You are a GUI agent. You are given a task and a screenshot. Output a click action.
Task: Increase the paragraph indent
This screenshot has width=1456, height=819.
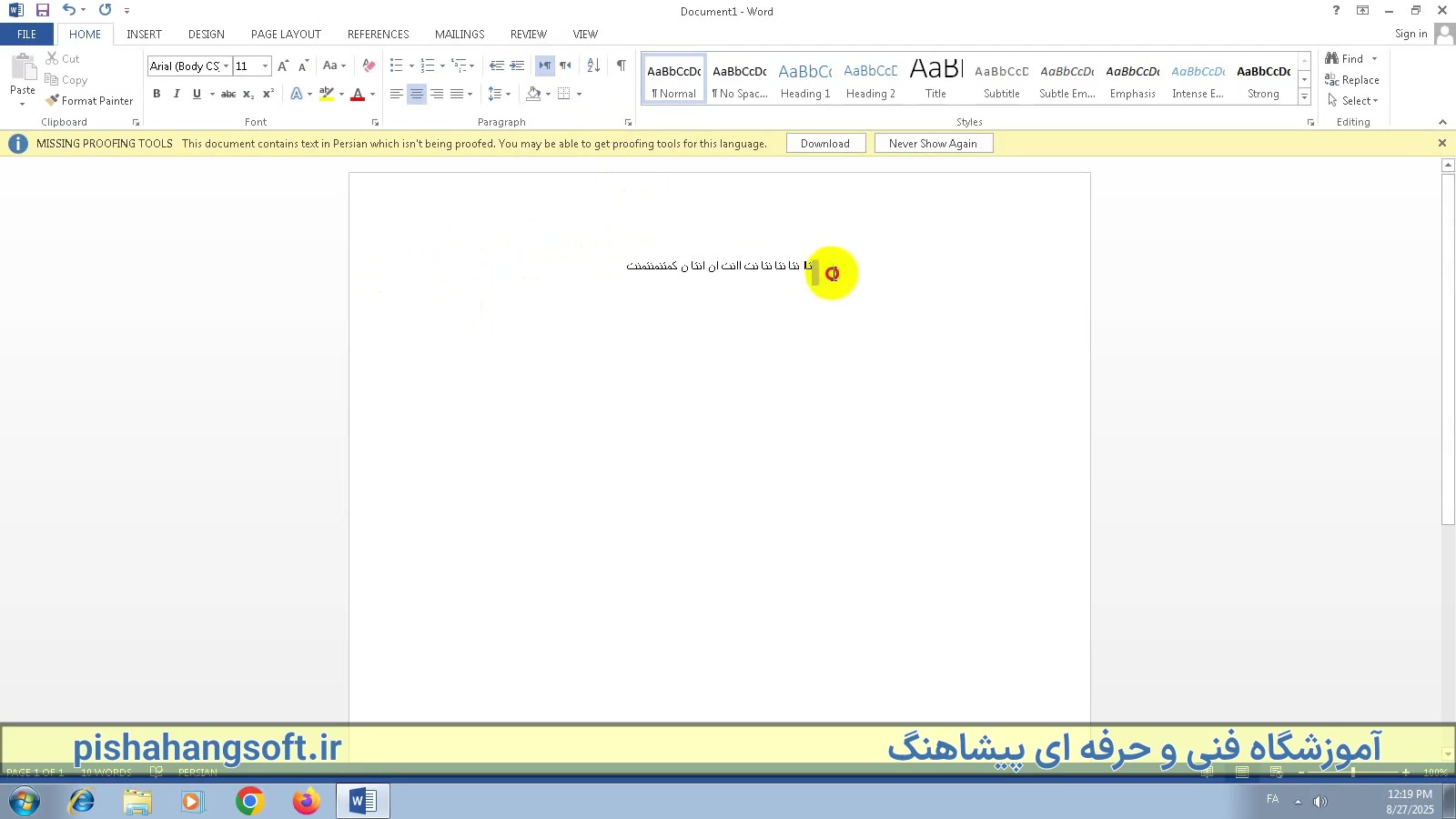pyautogui.click(x=517, y=66)
